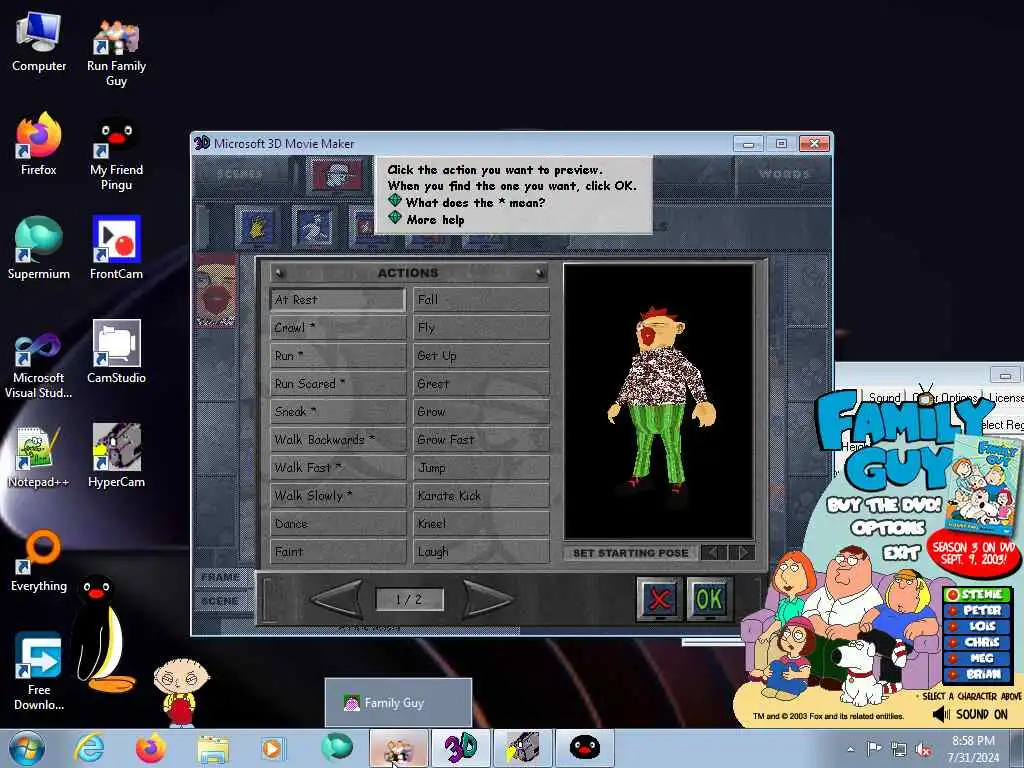Preview the Jump action
Viewport: 1024px width, 768px height.
tap(481, 468)
